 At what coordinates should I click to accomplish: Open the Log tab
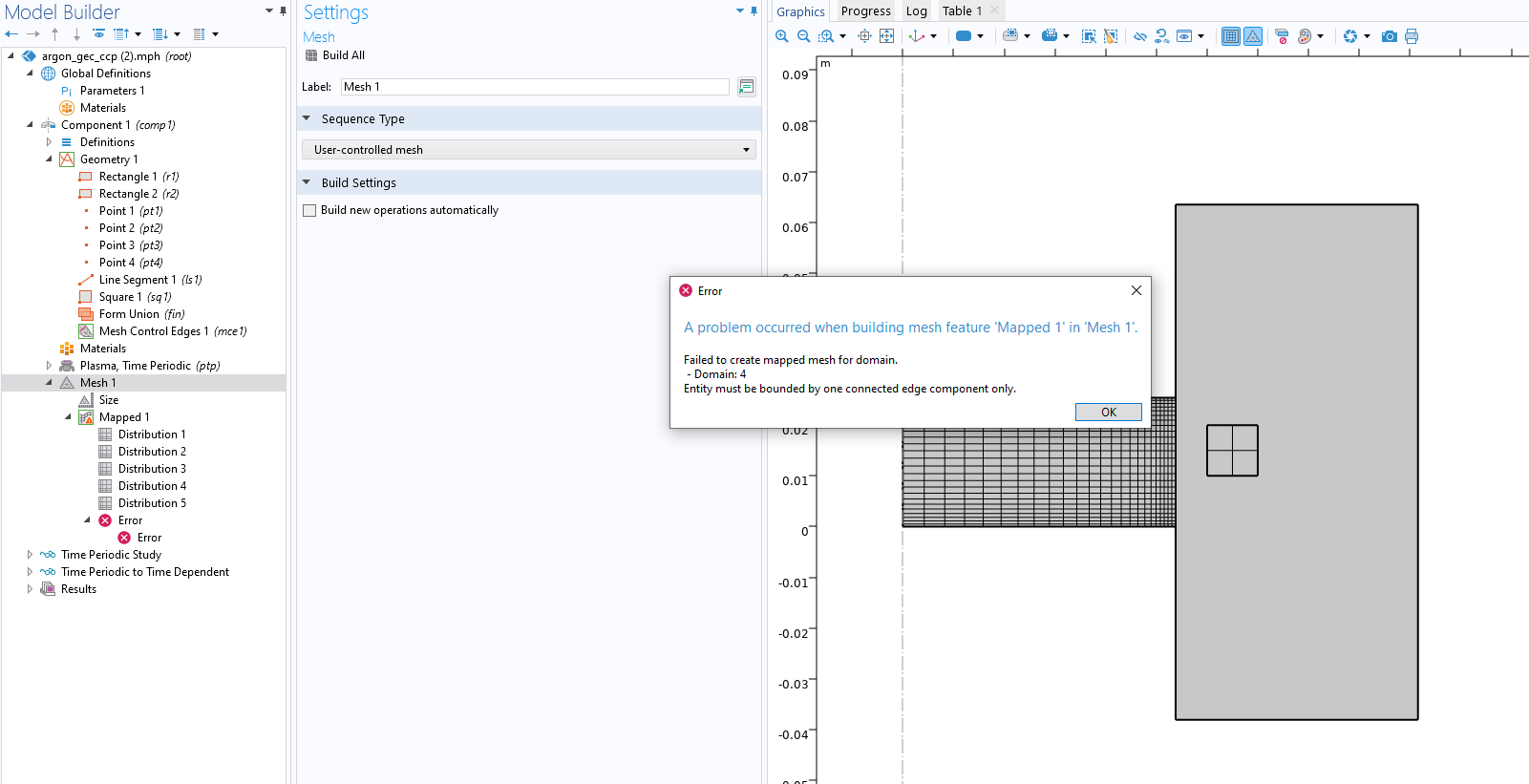click(916, 11)
